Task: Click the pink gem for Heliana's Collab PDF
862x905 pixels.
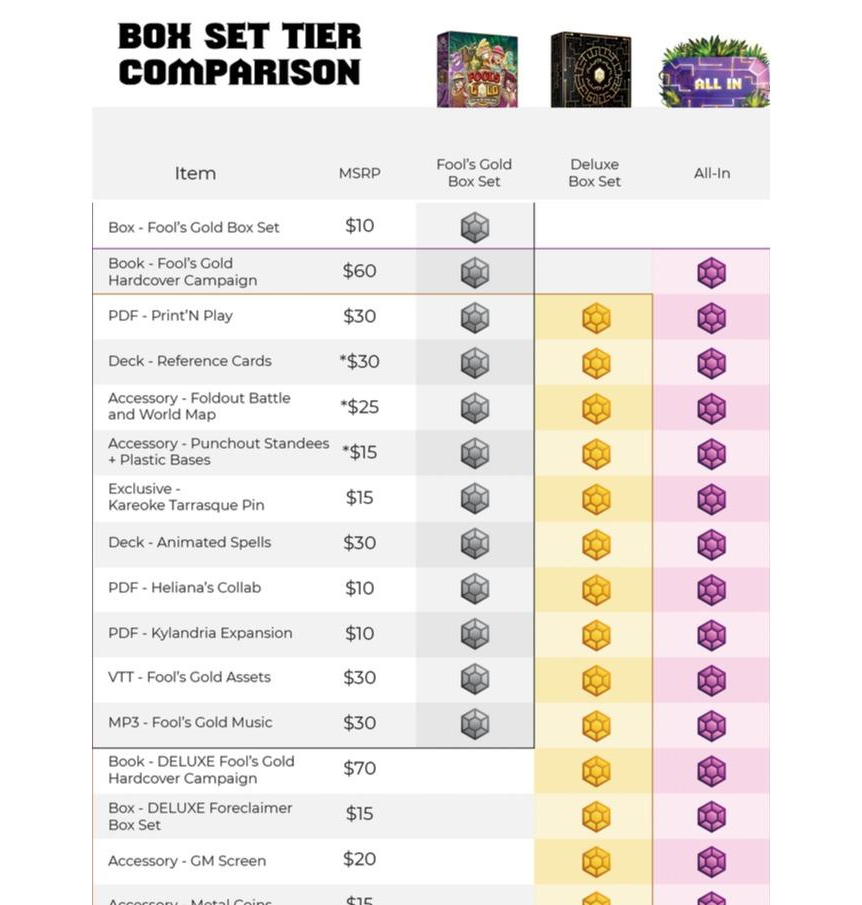Action: [x=711, y=589]
